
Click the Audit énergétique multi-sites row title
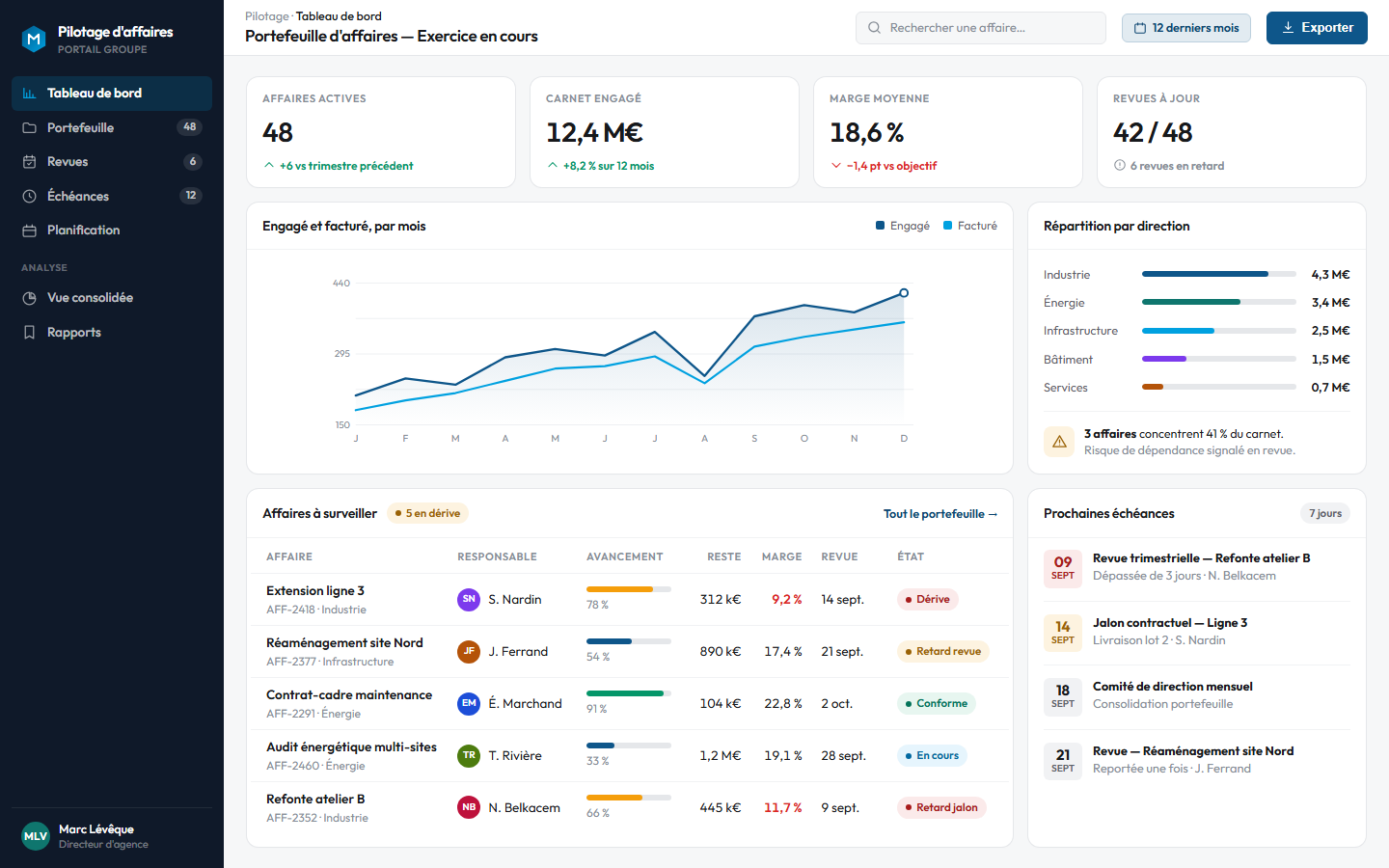[x=351, y=747]
